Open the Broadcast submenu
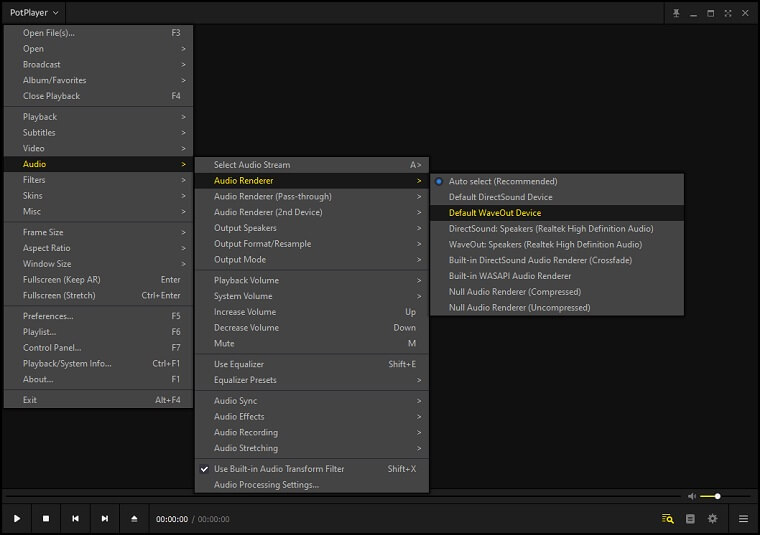This screenshot has width=760, height=535. (98, 64)
